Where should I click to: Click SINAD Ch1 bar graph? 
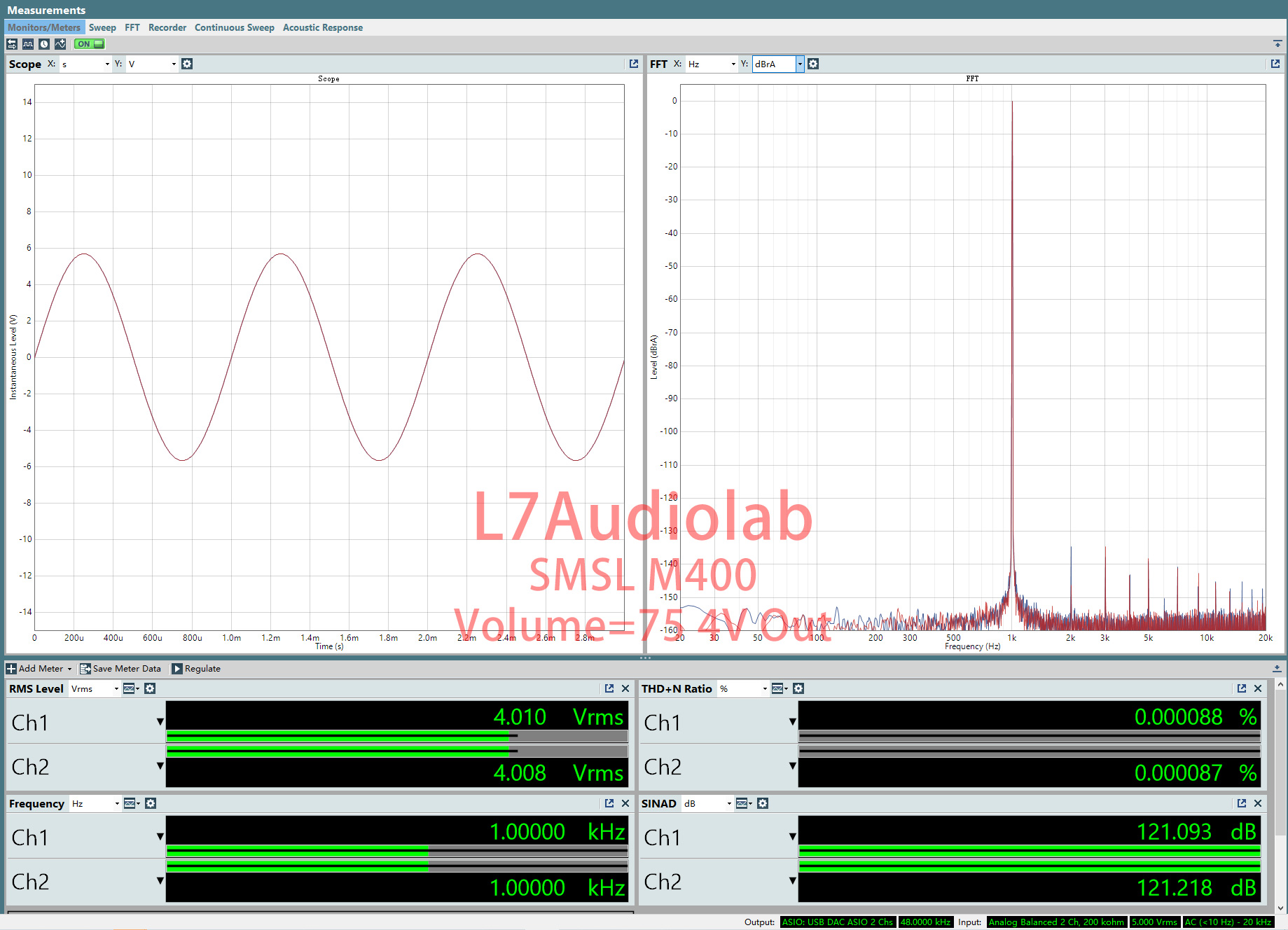(1030, 851)
